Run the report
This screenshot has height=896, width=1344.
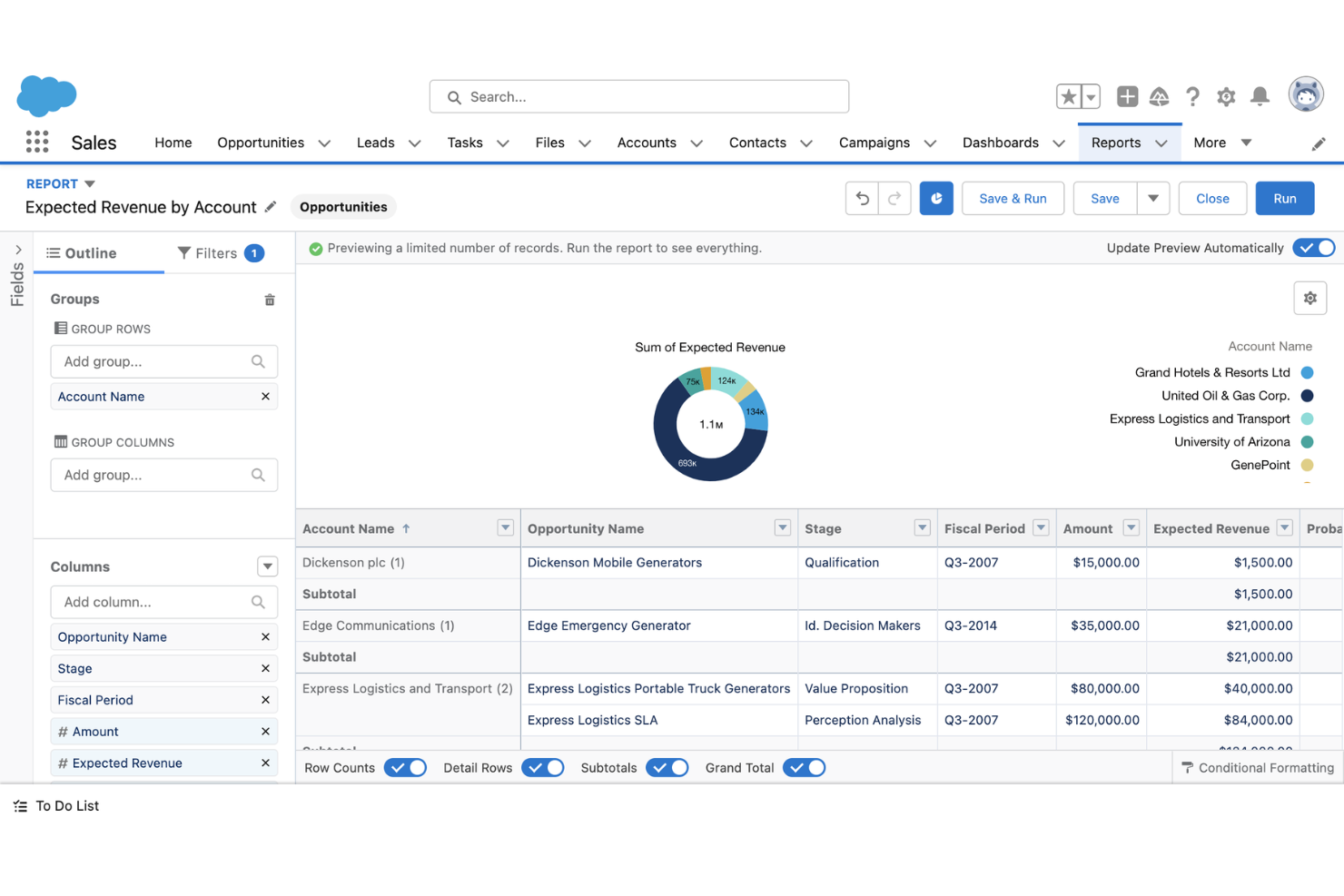[1284, 198]
